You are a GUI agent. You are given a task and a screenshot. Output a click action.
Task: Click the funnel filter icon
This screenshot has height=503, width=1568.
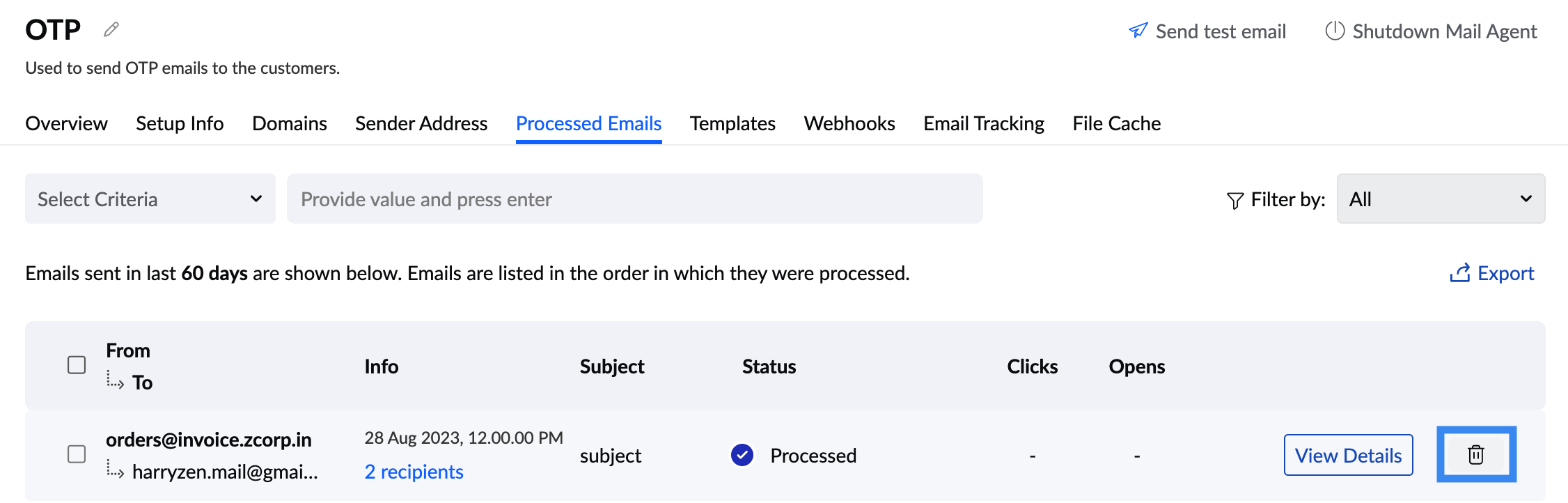tap(1235, 201)
